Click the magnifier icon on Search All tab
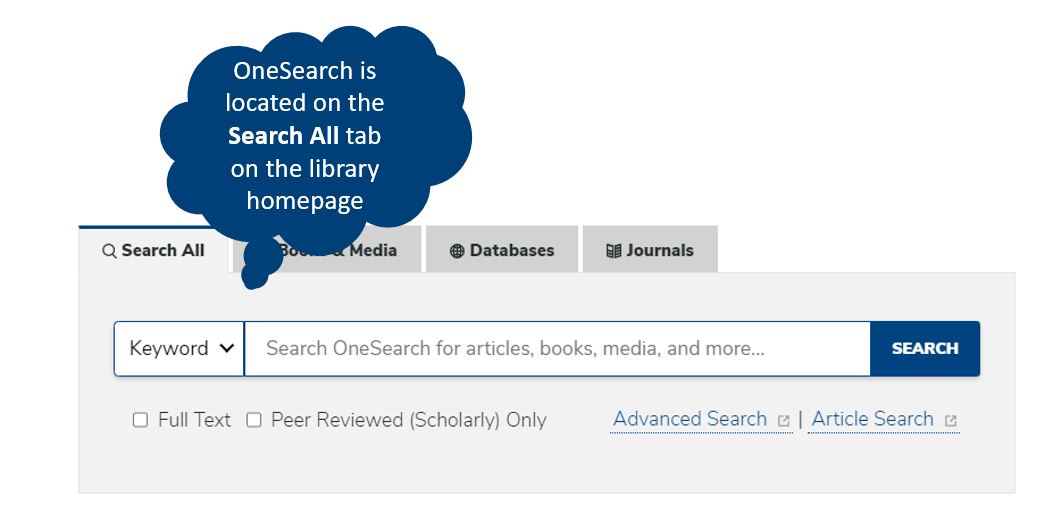 coord(109,251)
